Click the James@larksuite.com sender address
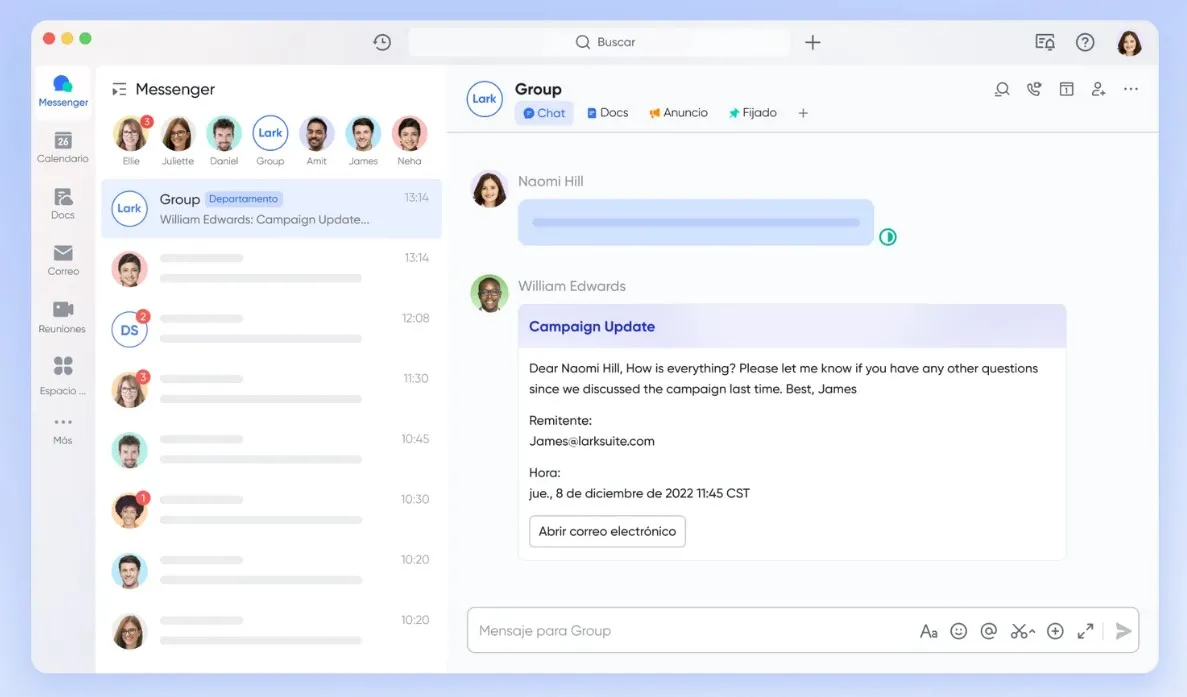Screen dimensions: 1187x697 (x=592, y=441)
